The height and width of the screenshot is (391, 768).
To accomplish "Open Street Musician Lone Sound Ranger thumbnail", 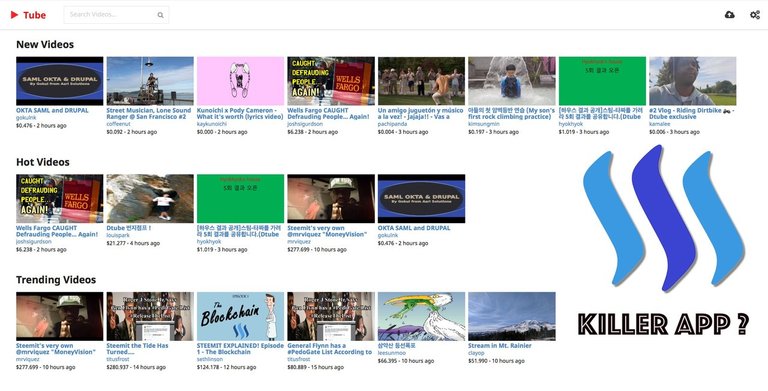I will (x=150, y=81).
